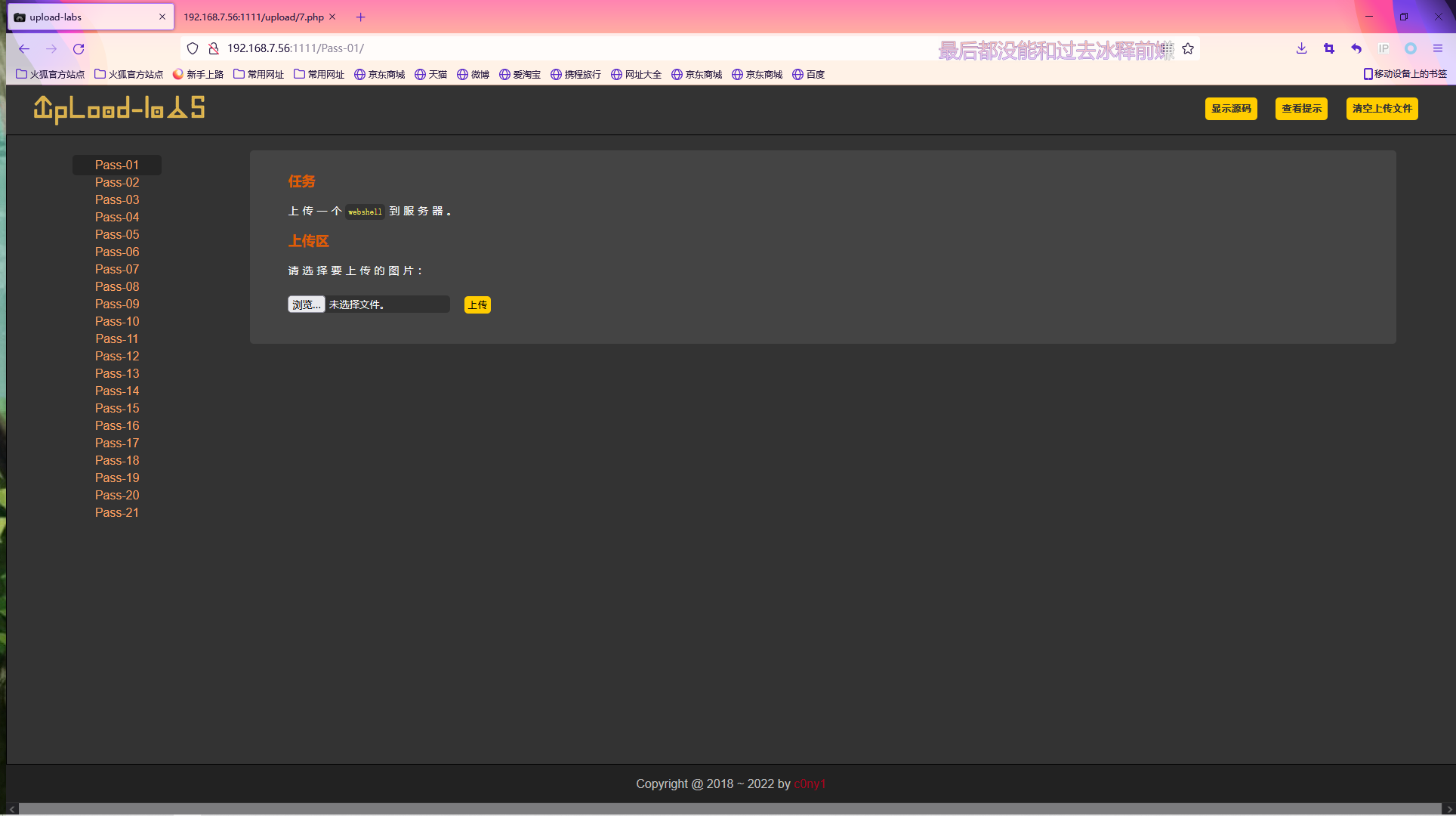The width and height of the screenshot is (1456, 816).
Task: Open the Downloads icon in browser toolbar
Action: [x=1300, y=48]
